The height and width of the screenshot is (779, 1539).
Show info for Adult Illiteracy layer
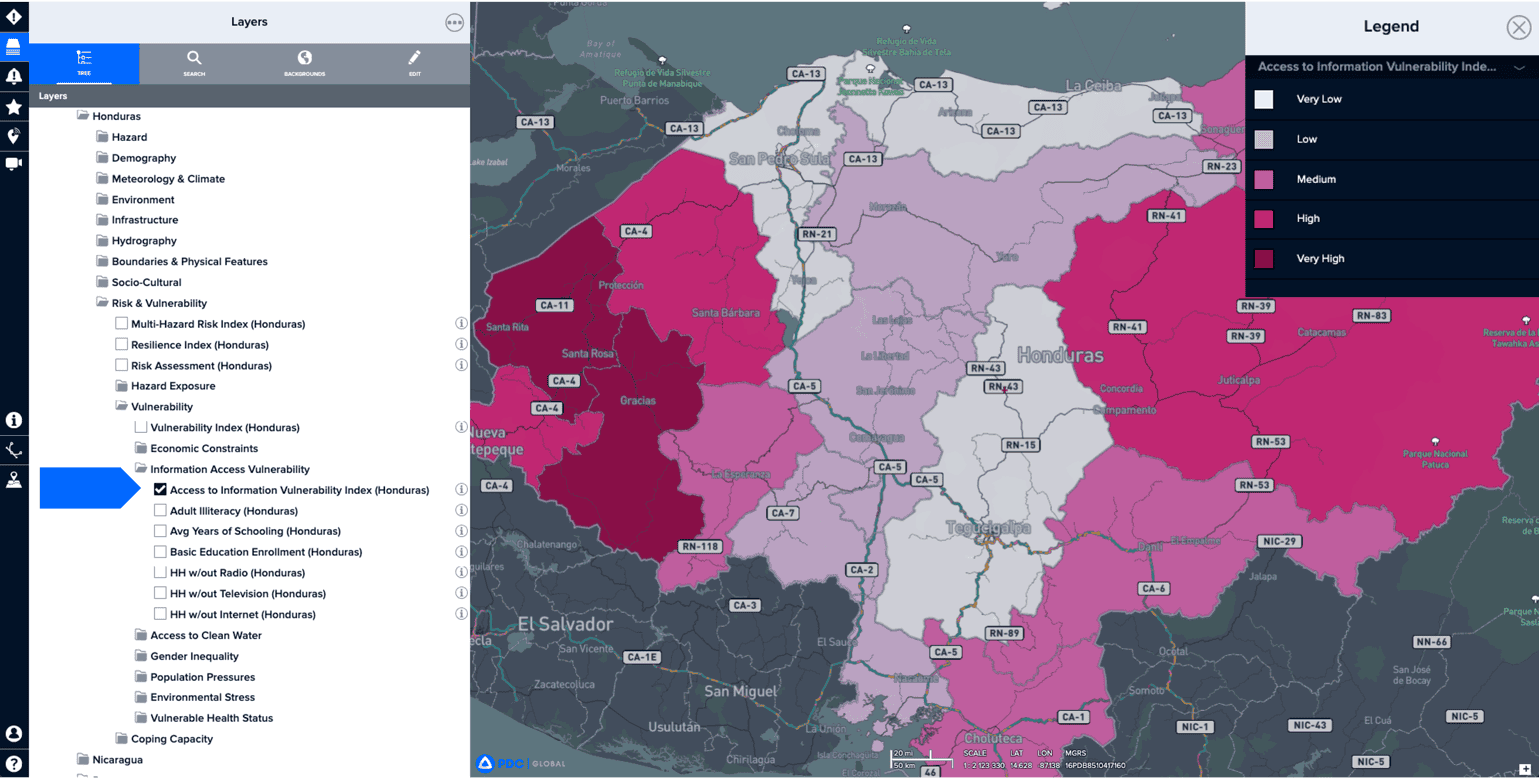point(461,511)
